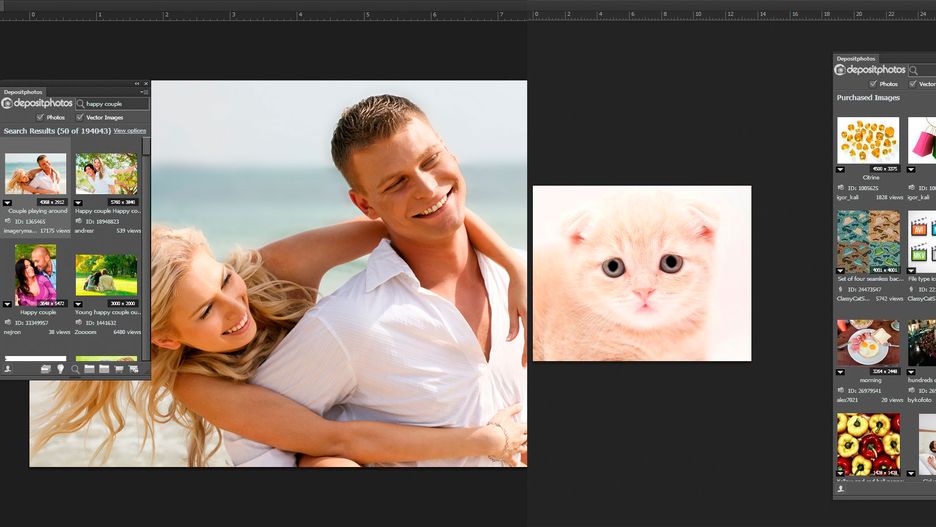The image size is (936, 527).
Task: Collapse left panel with double-arrow icon
Action: tap(137, 84)
